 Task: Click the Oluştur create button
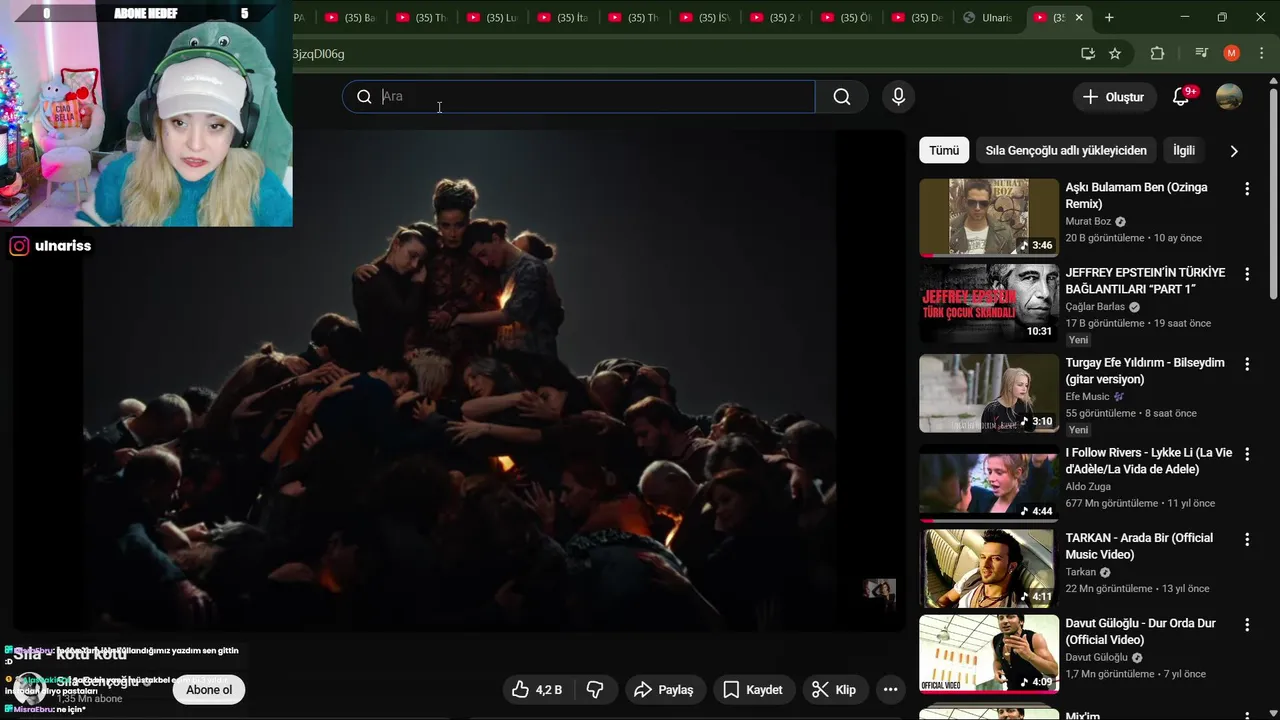(x=1113, y=97)
